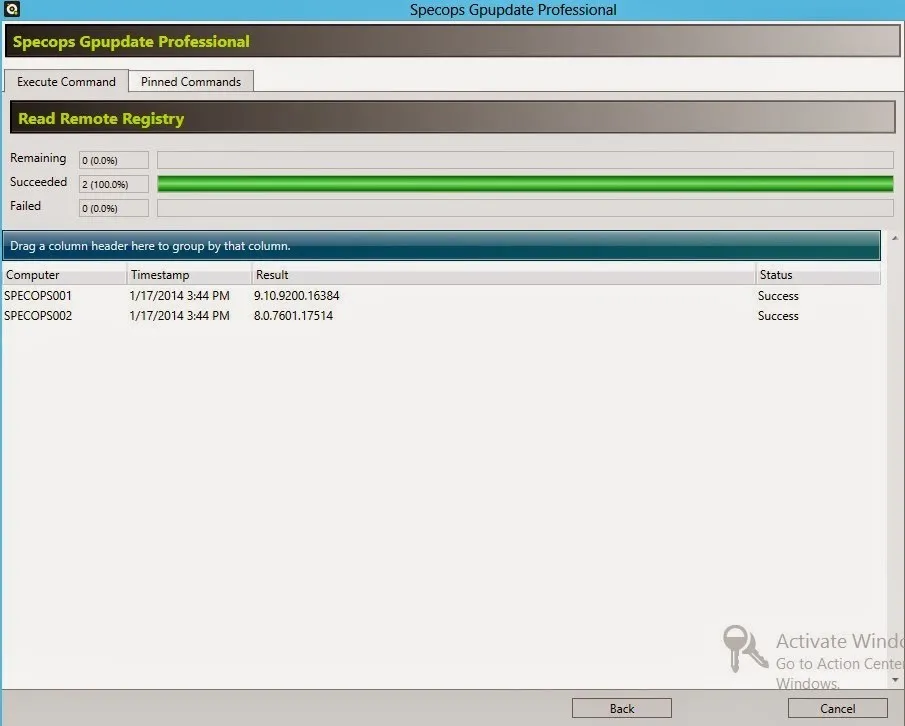Click the scrollbar up arrow
Viewport: 905px width, 726px height.
pyautogui.click(x=895, y=238)
